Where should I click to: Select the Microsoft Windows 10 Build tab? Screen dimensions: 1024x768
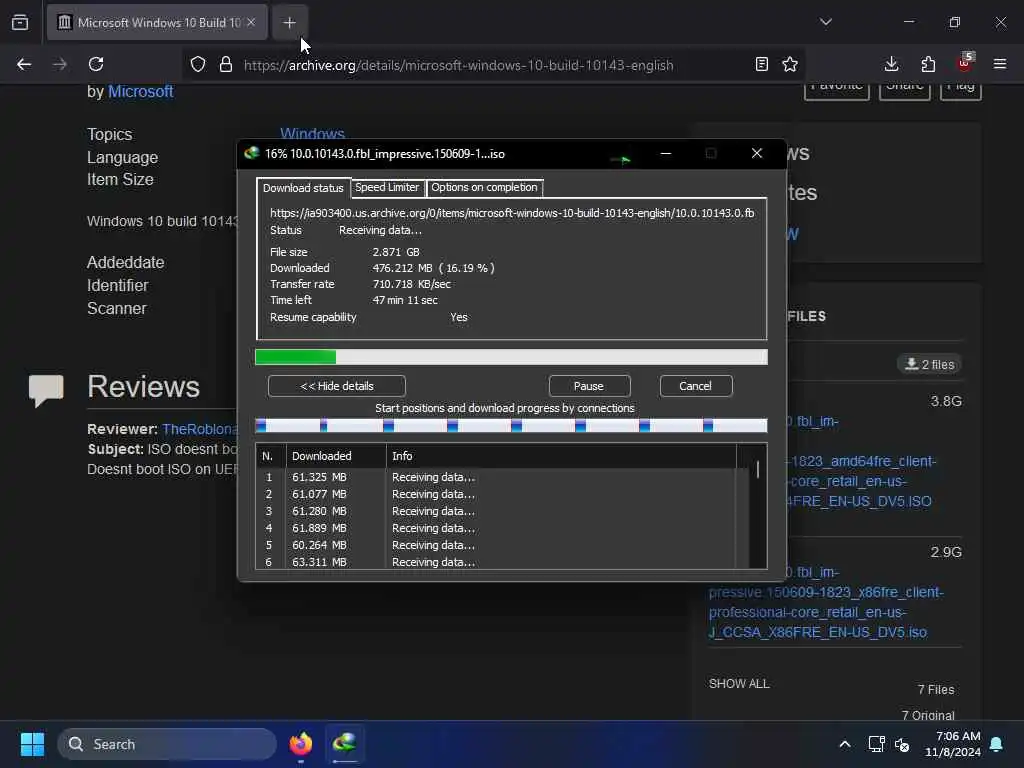pyautogui.click(x=157, y=22)
